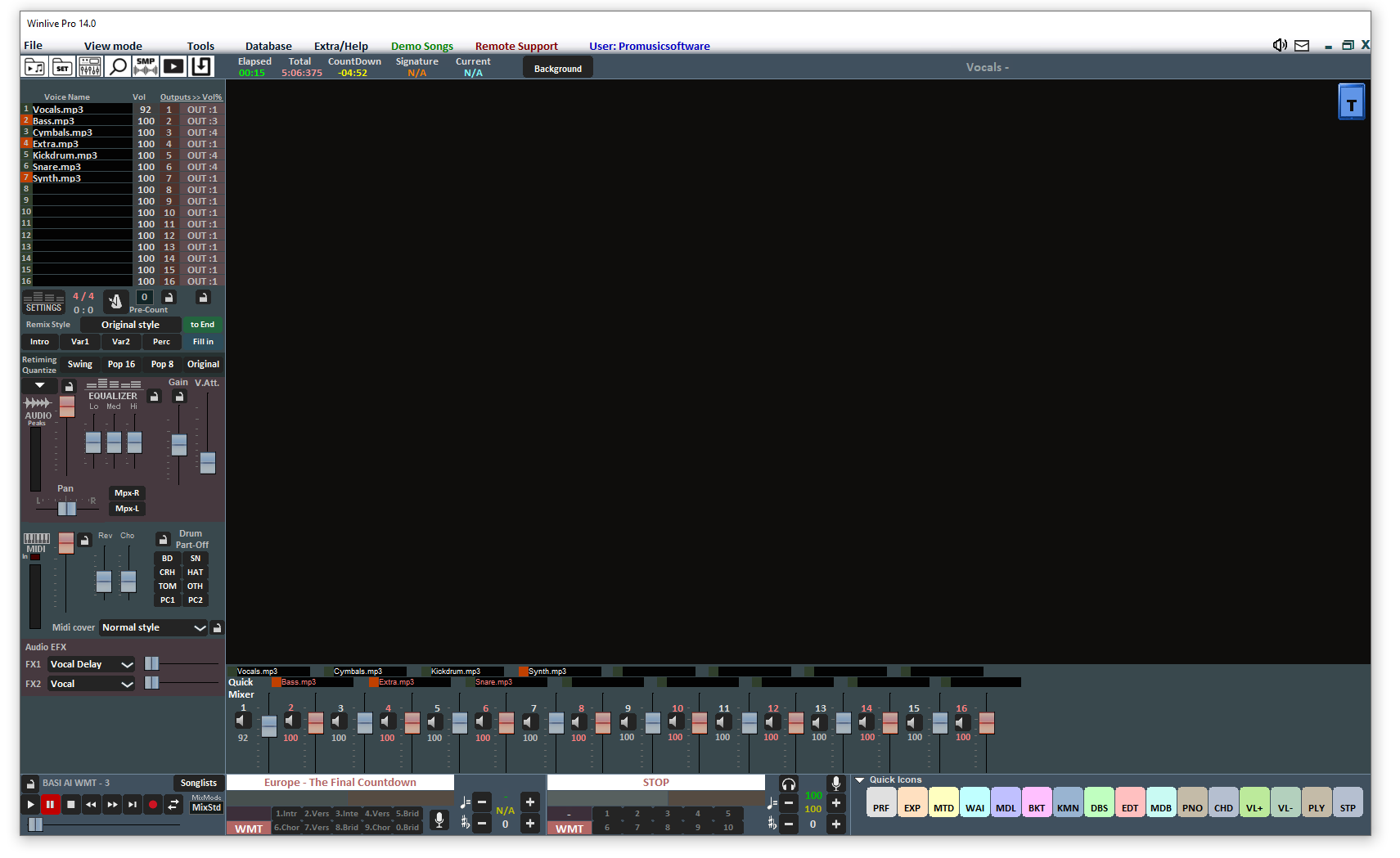Click the video player toolbar icon
1400x858 pixels.
coord(173,66)
